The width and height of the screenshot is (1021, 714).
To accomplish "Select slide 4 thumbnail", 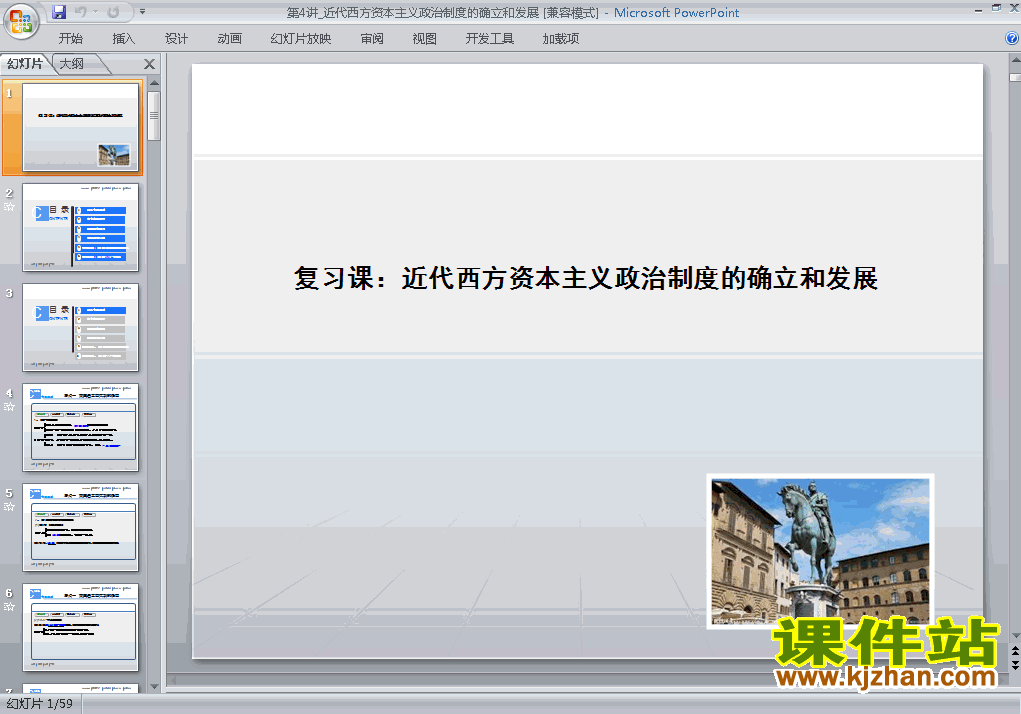I will [81, 428].
